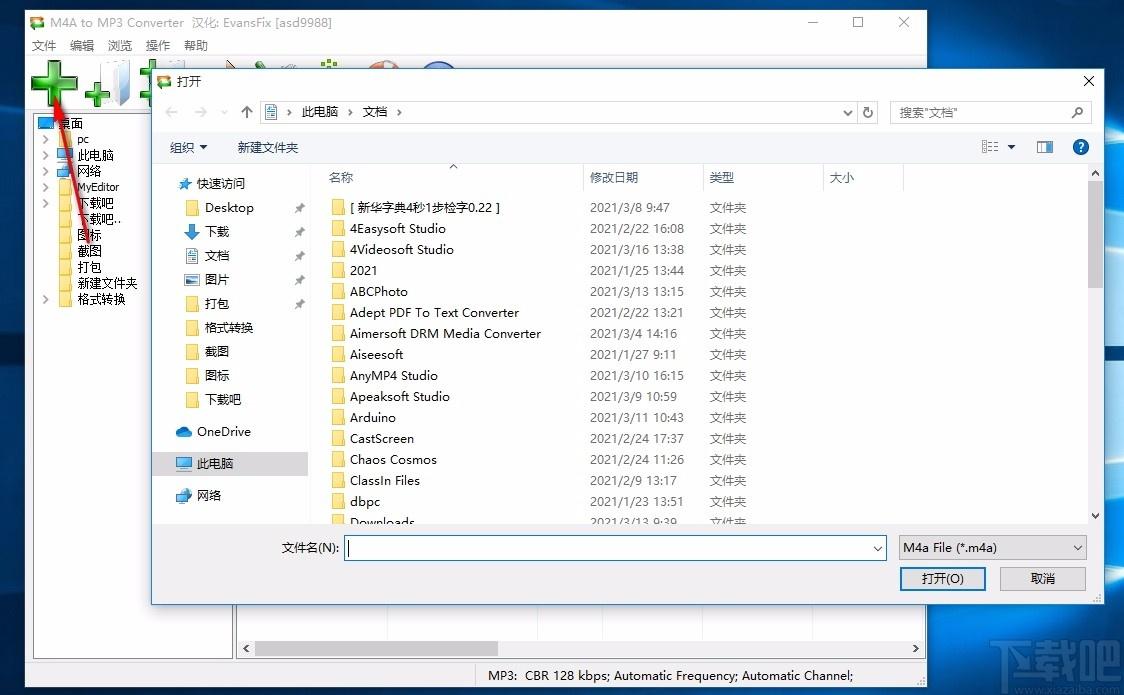The width and height of the screenshot is (1124, 695).
Task: Click the forward navigation arrow
Action: pos(201,112)
